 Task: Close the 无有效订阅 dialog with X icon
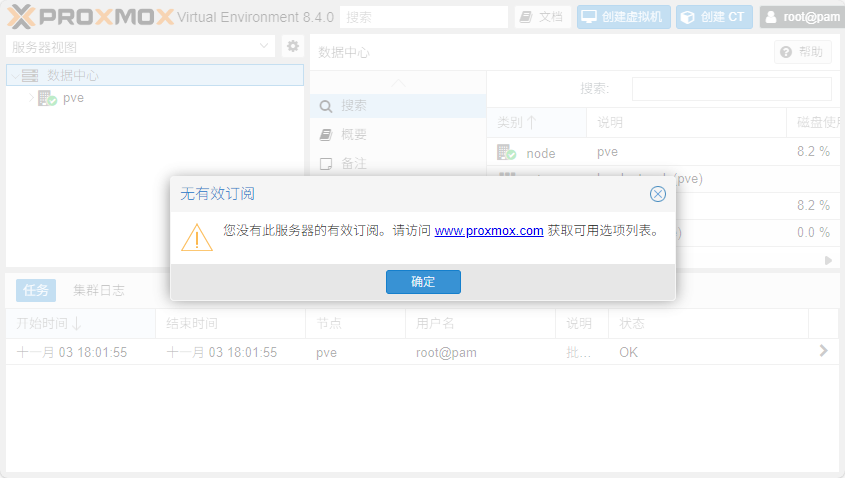[657, 194]
